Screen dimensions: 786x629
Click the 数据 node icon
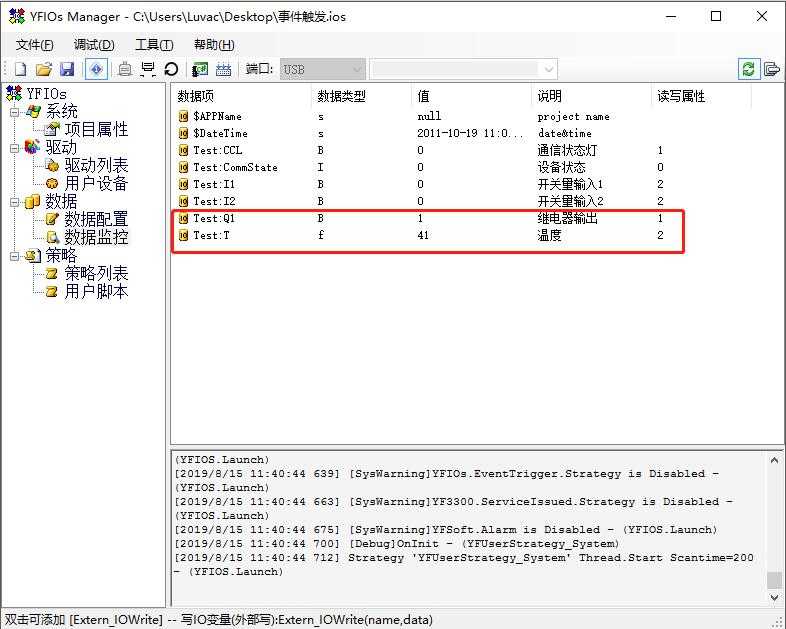pyautogui.click(x=33, y=201)
